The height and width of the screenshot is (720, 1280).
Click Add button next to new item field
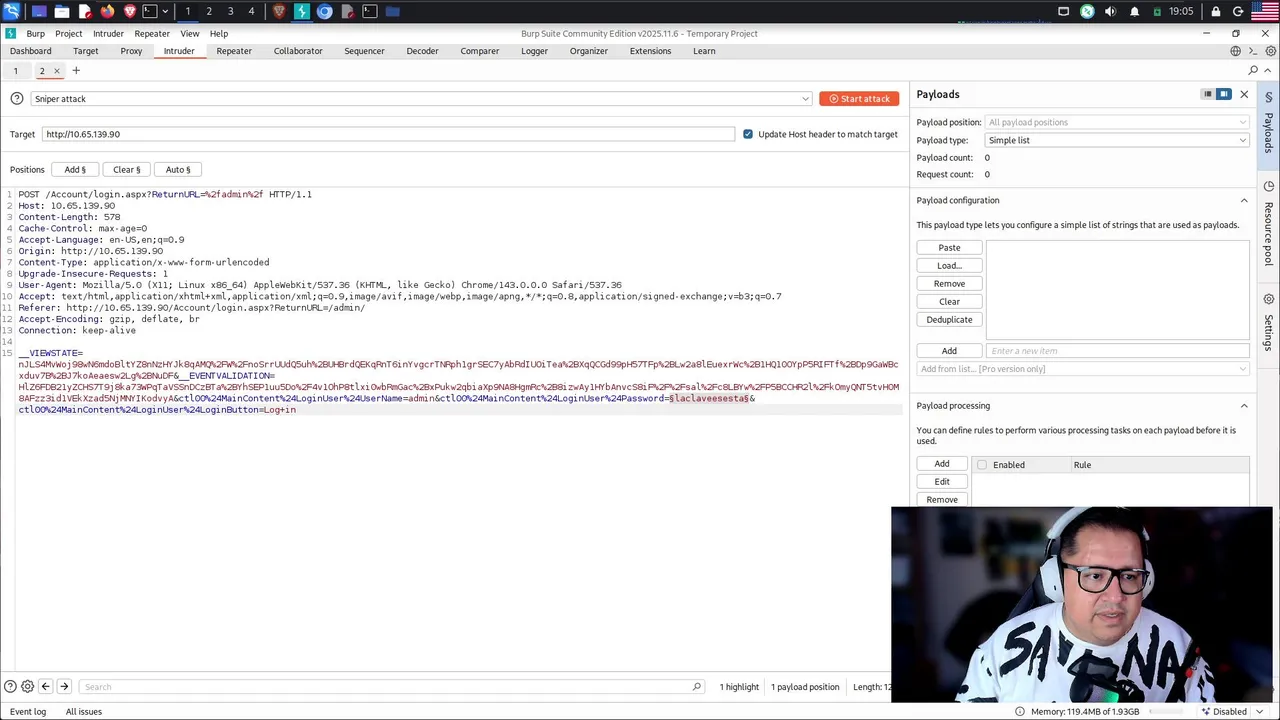(949, 351)
